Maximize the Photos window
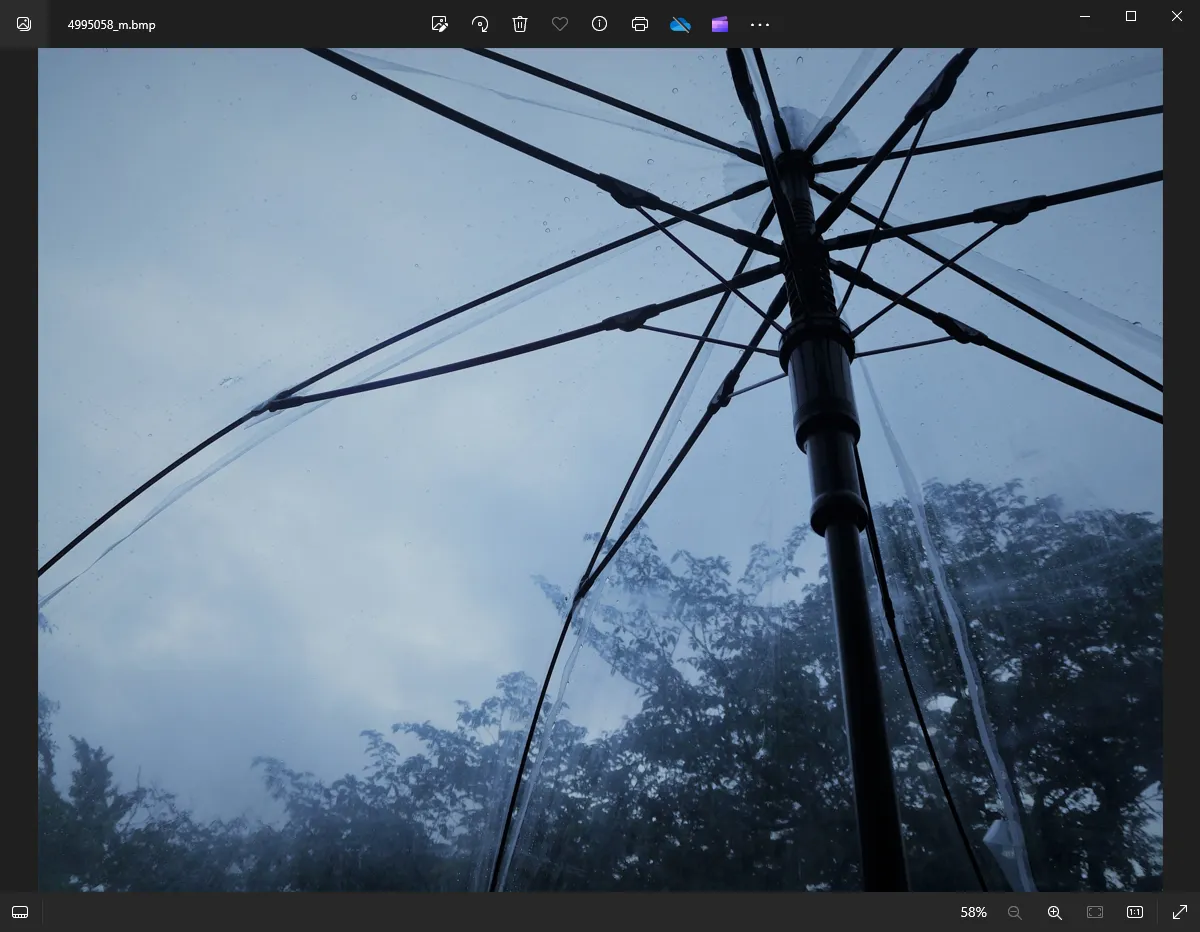1200x932 pixels. pos(1131,16)
